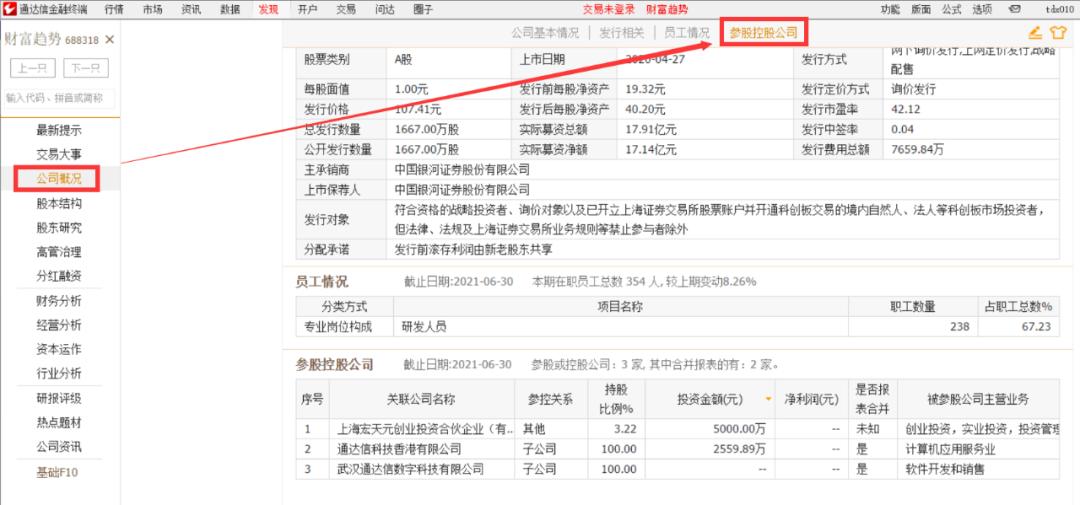Open the 版面 menu

[921, 9]
